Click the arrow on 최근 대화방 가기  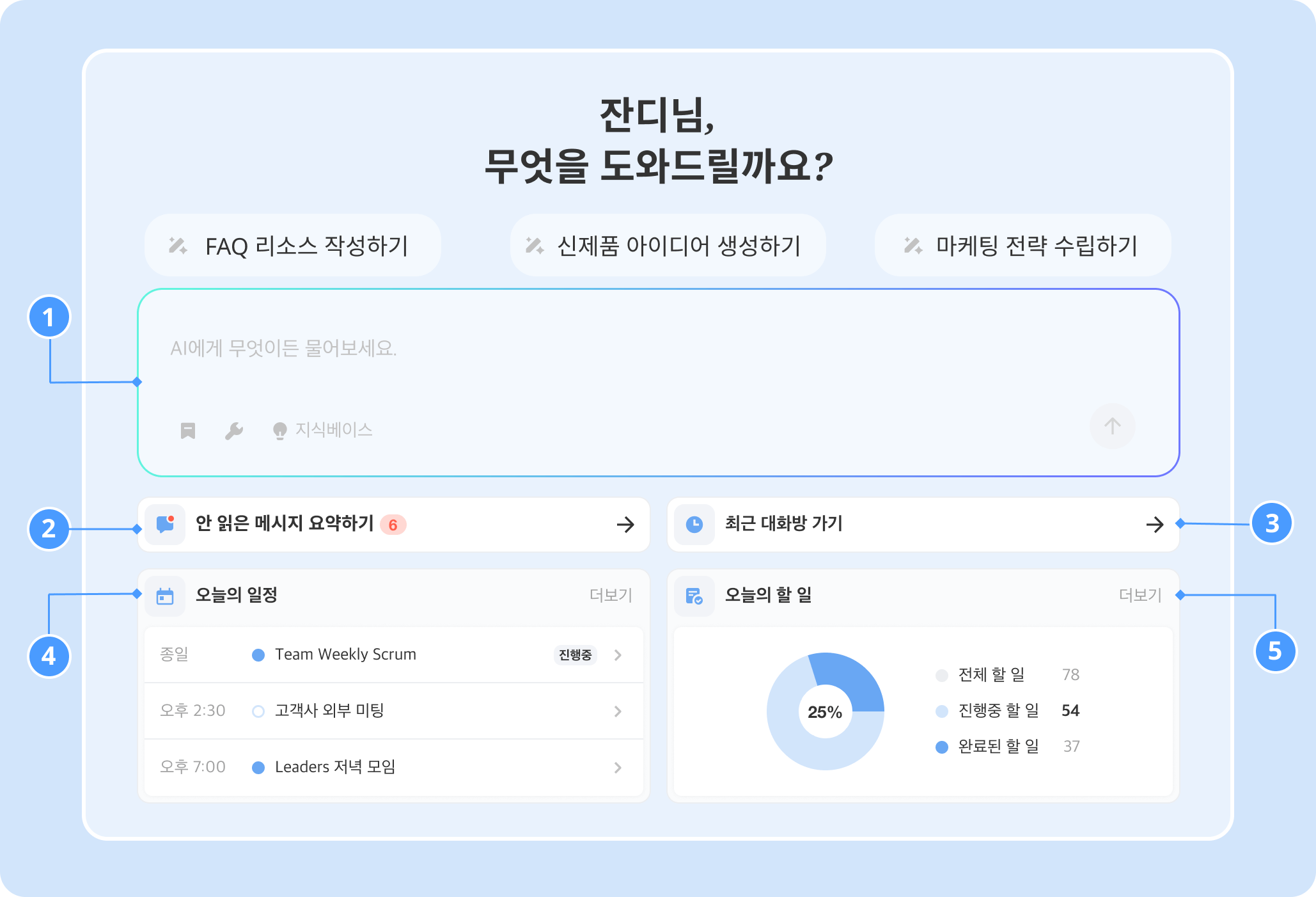(1154, 523)
